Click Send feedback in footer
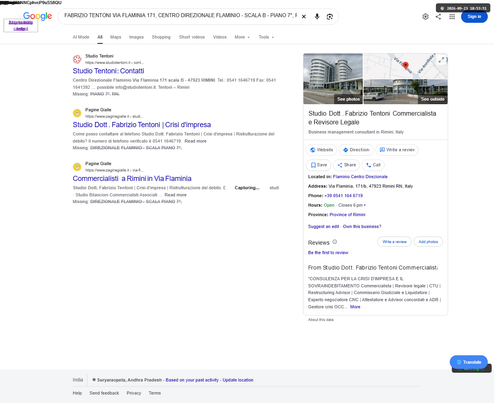500x403 pixels. tap(104, 393)
